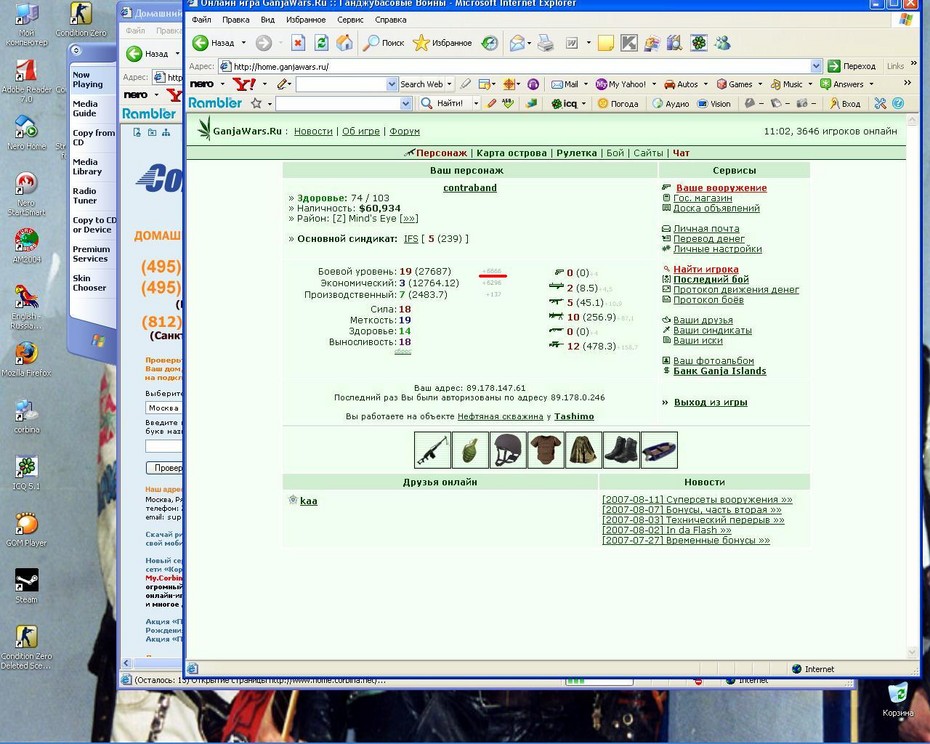Image resolution: width=930 pixels, height=744 pixels.
Task: Open the Найти! button dropdown arrow
Action: point(476,103)
